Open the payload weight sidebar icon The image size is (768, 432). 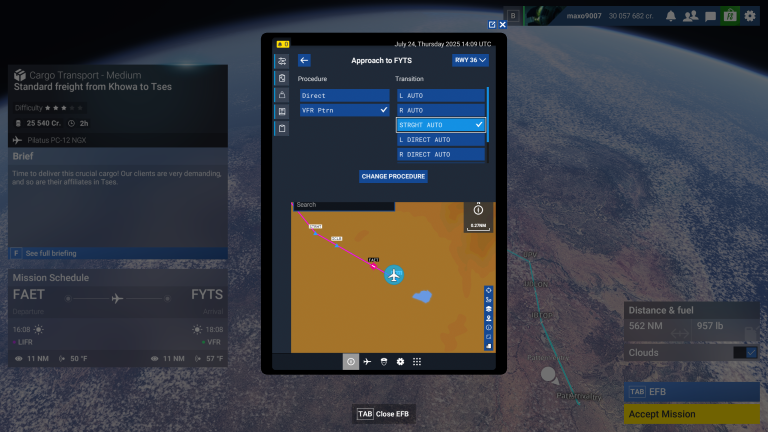click(x=282, y=95)
